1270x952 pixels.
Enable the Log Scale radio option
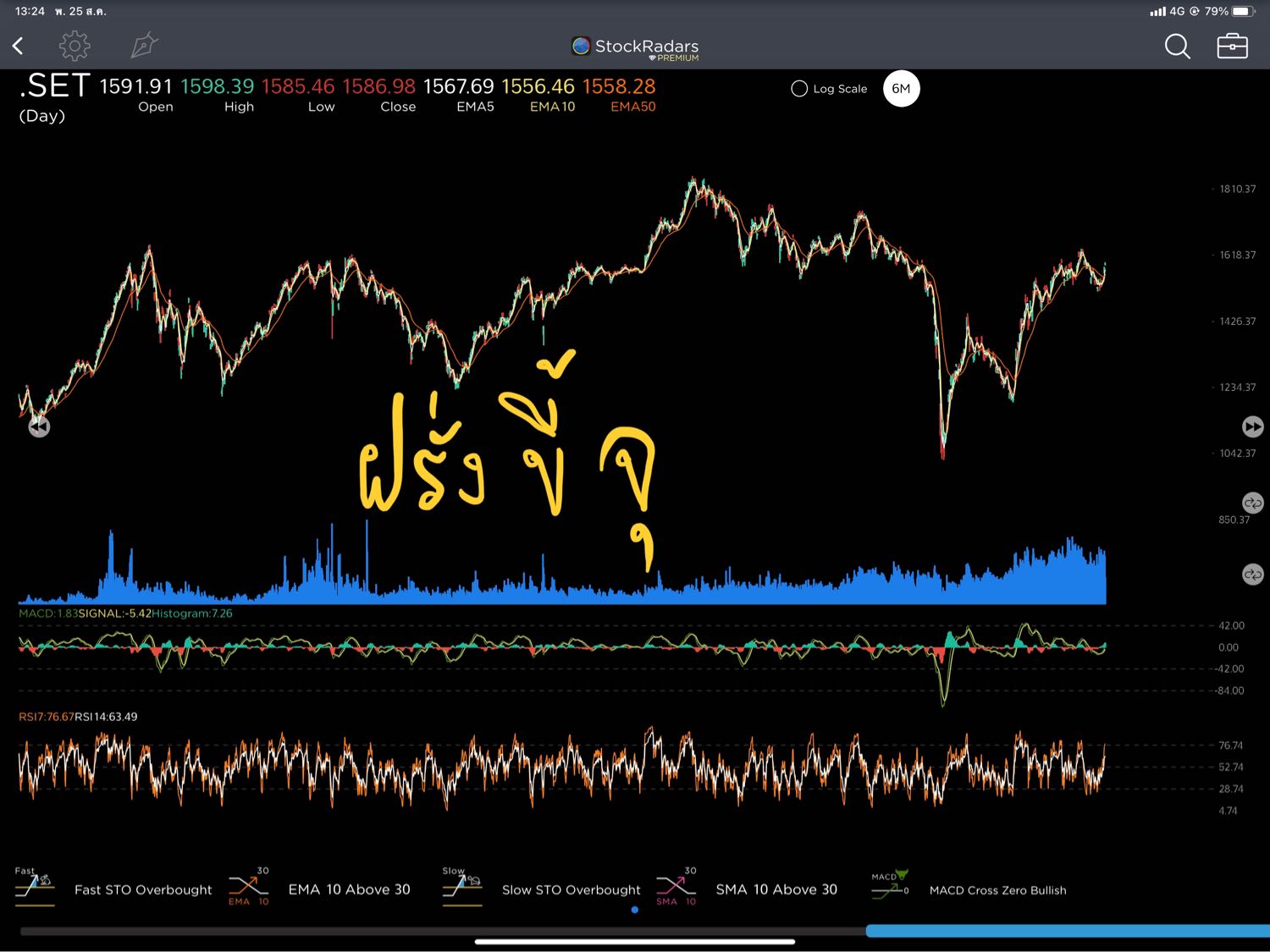[x=798, y=89]
